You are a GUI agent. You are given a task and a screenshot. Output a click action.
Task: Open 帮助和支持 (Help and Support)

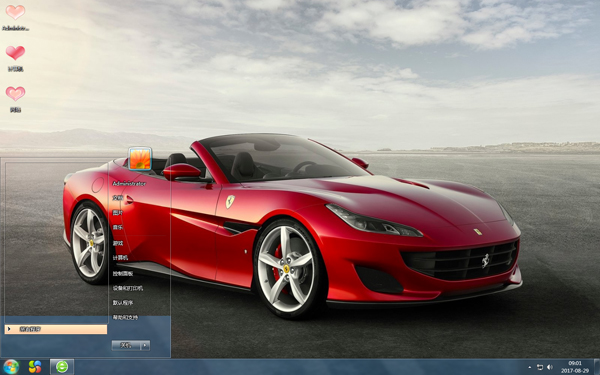[x=125, y=318]
